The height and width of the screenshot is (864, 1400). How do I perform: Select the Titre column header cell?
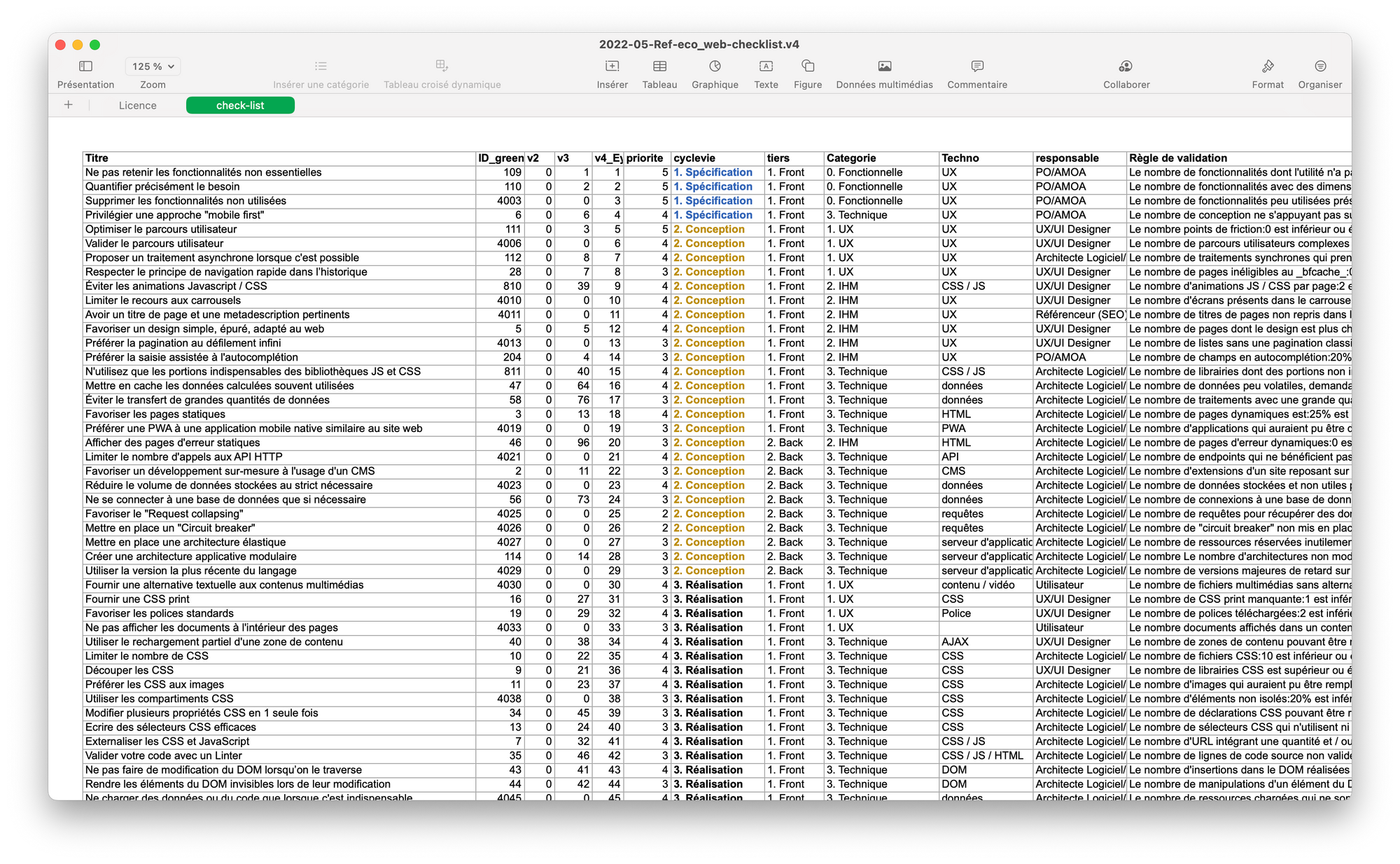279,158
